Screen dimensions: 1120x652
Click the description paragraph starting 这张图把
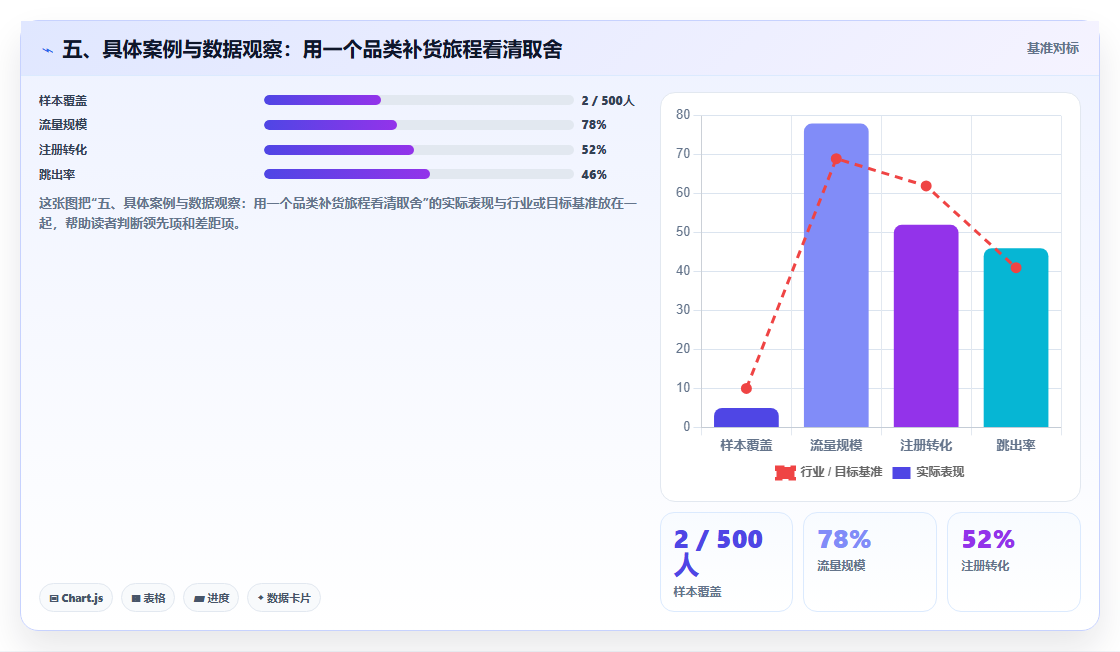pyautogui.click(x=338, y=214)
